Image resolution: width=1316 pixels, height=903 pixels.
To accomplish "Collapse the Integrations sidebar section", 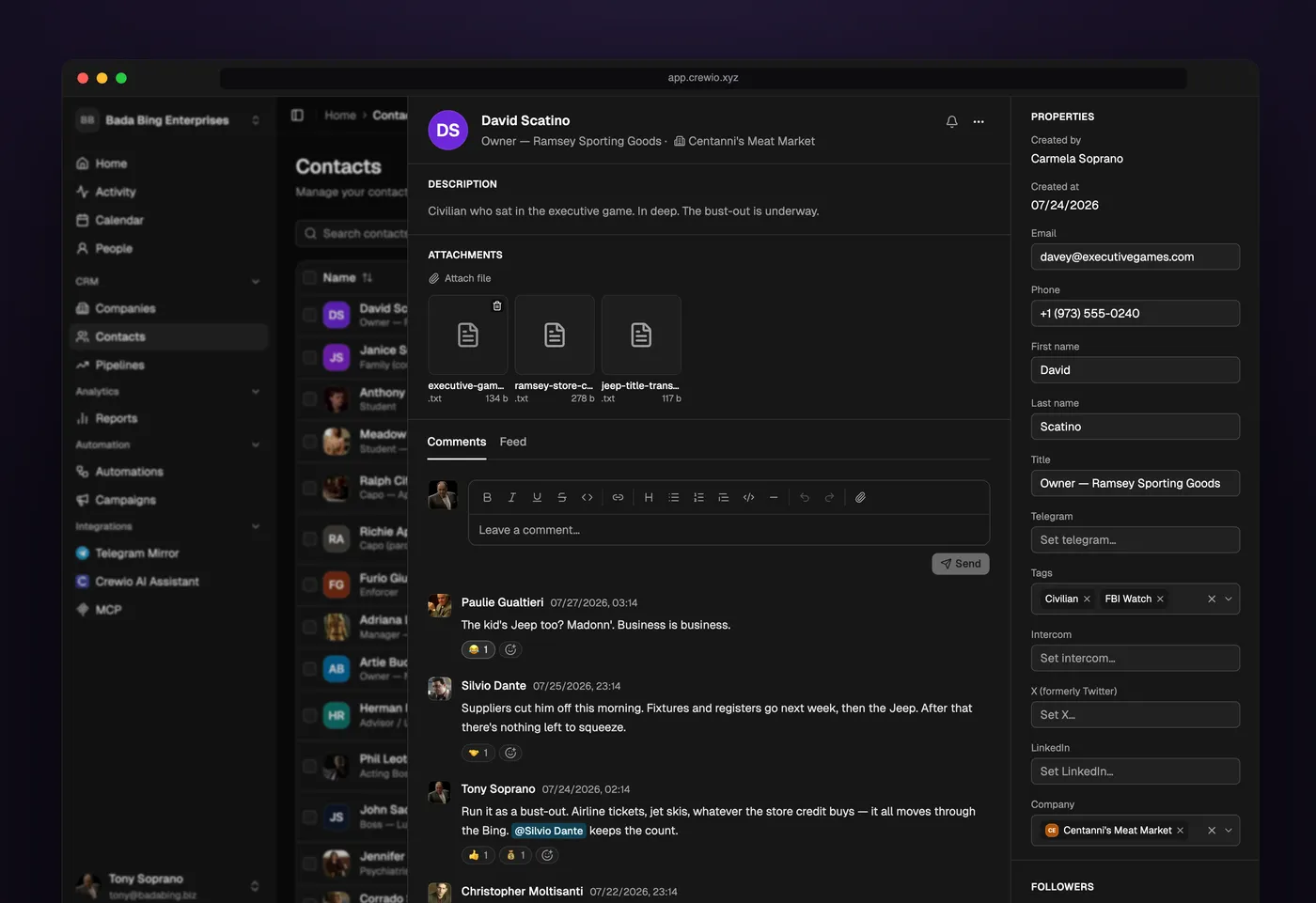I will pos(256,527).
